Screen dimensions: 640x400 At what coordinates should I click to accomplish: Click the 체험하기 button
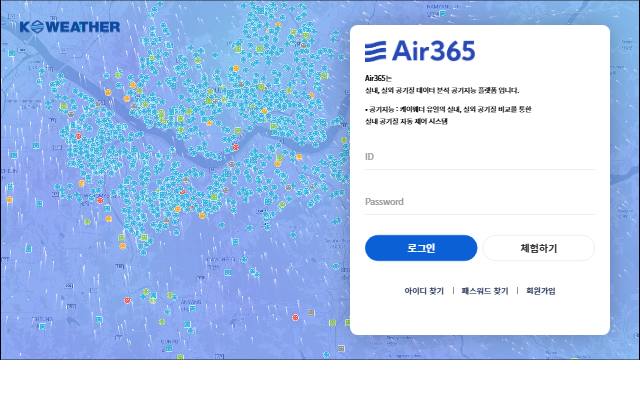(x=539, y=248)
